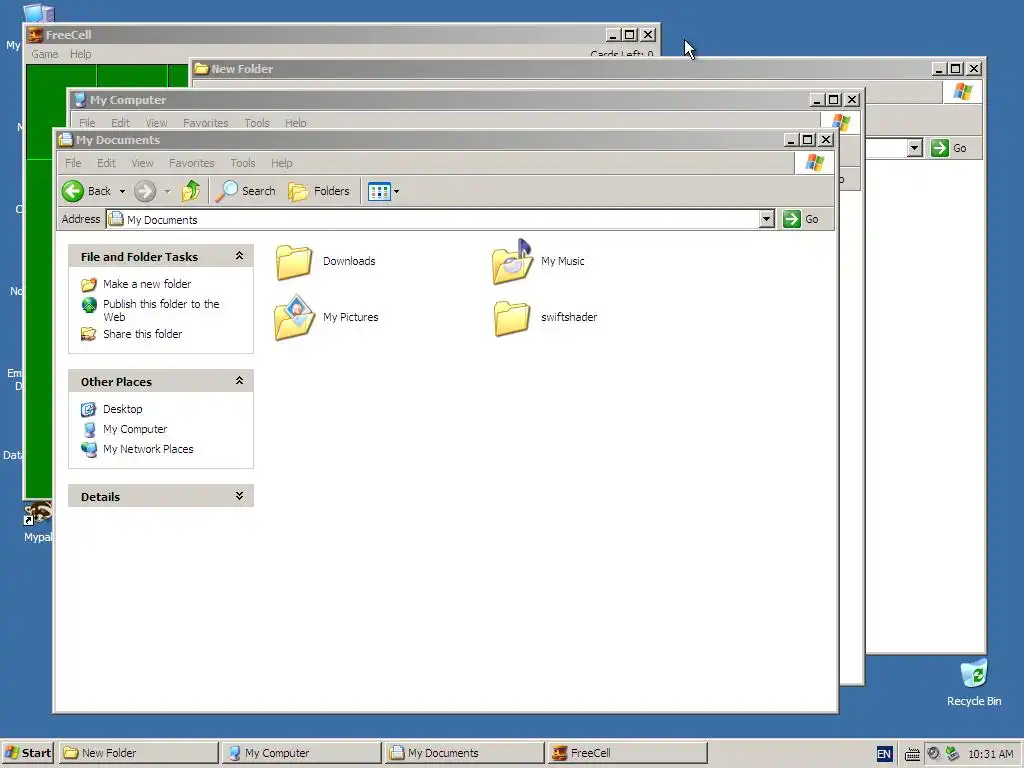This screenshot has height=768, width=1024.
Task: Go to Desktop from Other Places
Action: 122,409
